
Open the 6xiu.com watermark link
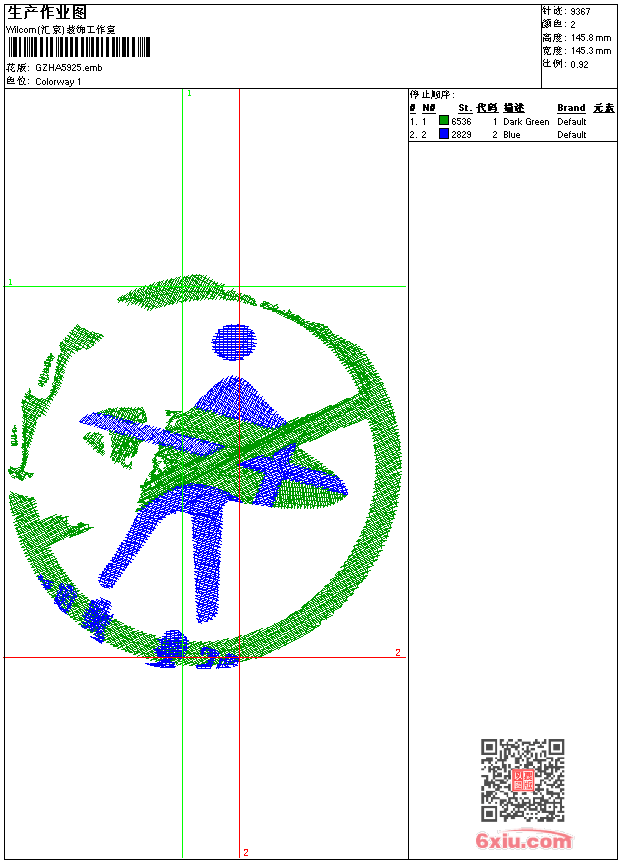(523, 841)
